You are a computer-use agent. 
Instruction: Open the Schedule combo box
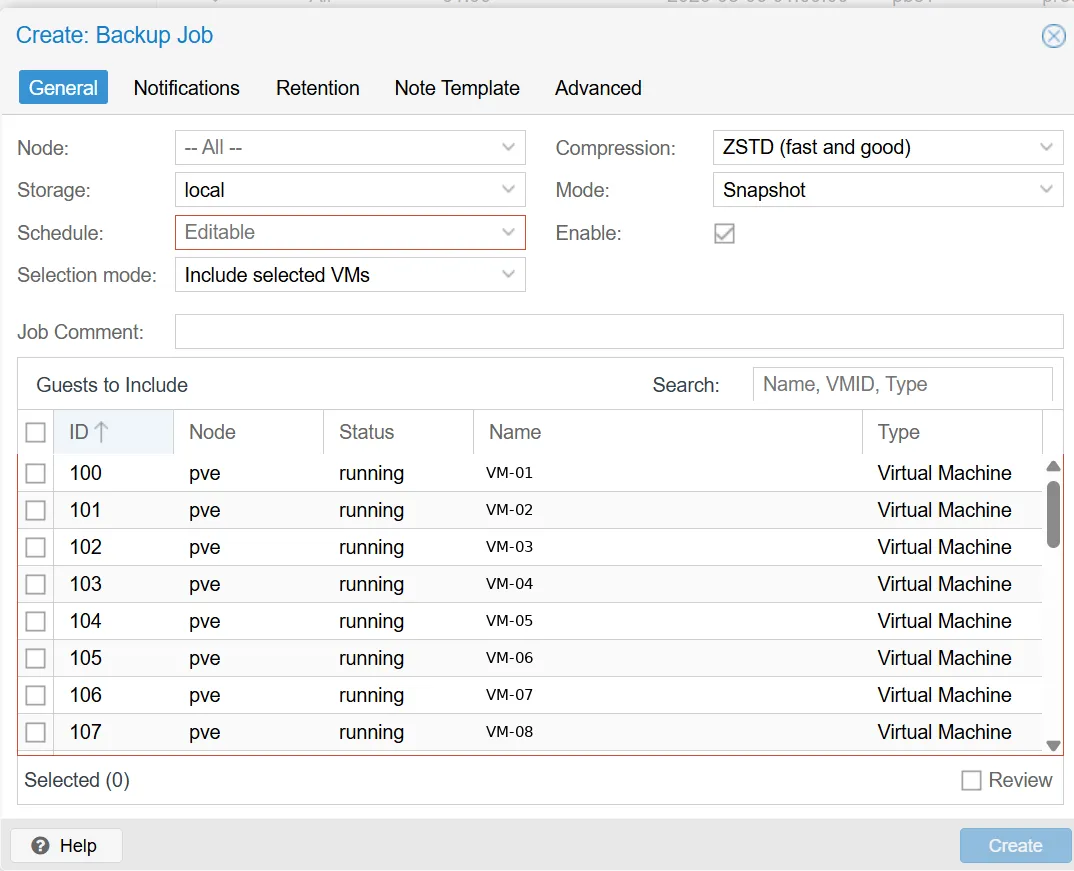tap(350, 232)
